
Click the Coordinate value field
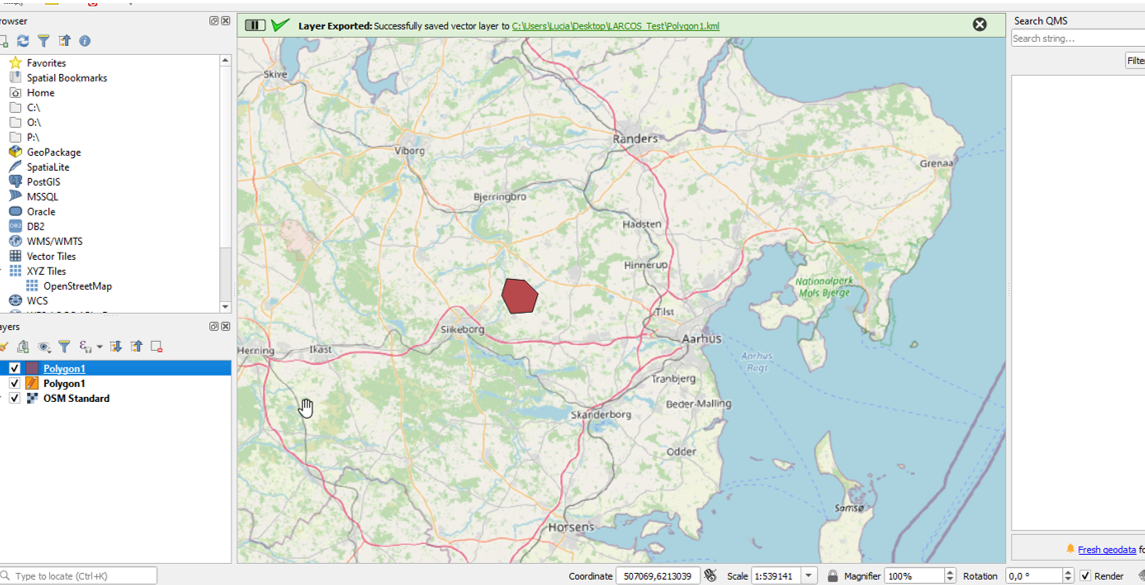click(658, 576)
